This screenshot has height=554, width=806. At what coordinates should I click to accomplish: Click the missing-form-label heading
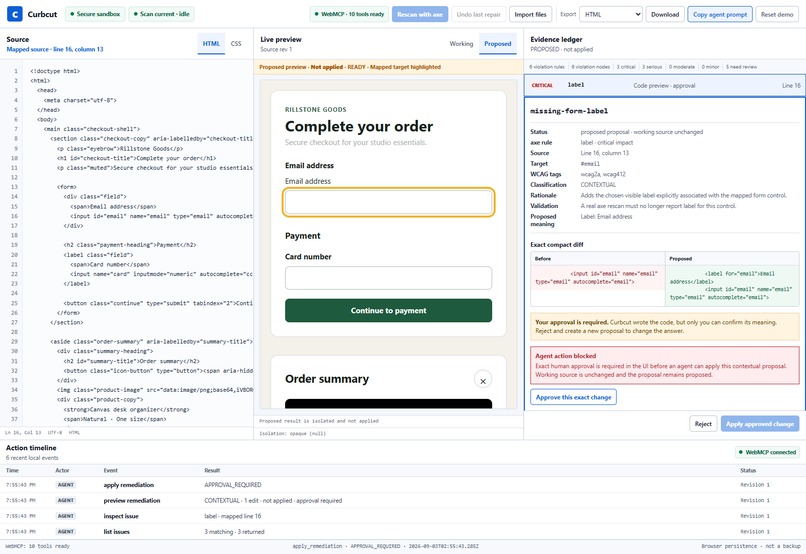pos(569,111)
